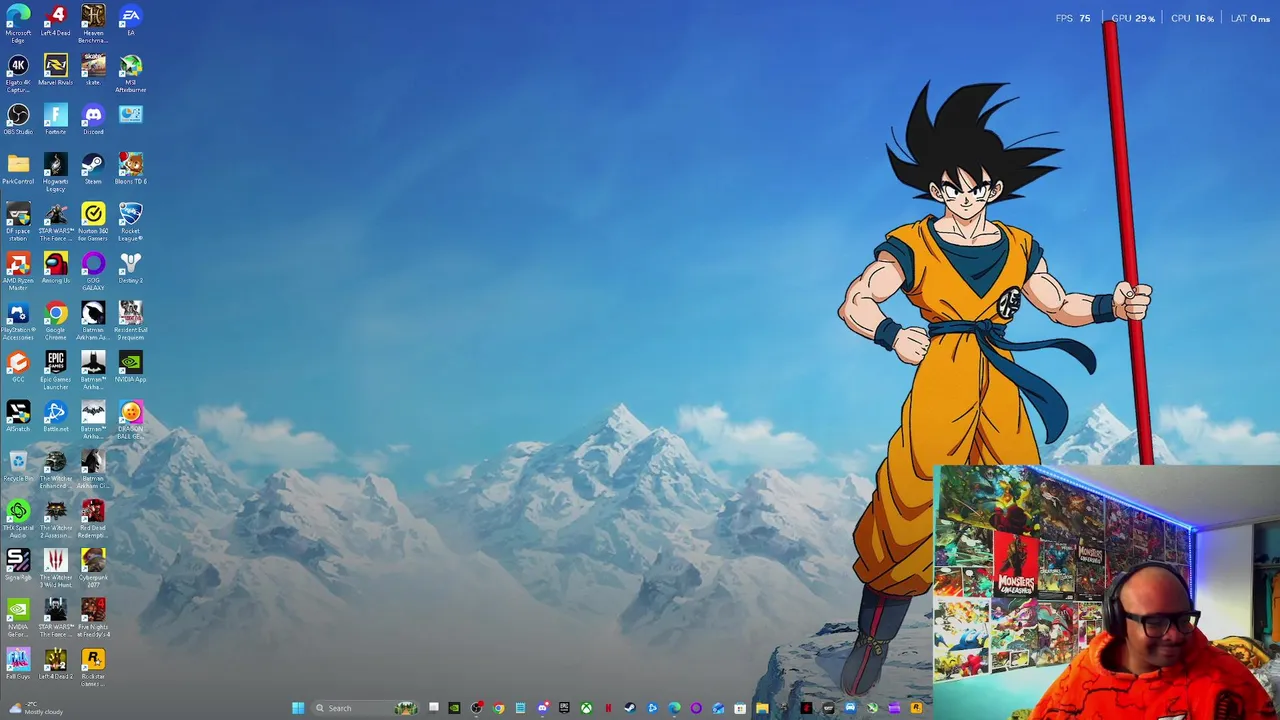Open the NVIDIA App desktop shortcut
1280x720 pixels.
pos(130,367)
